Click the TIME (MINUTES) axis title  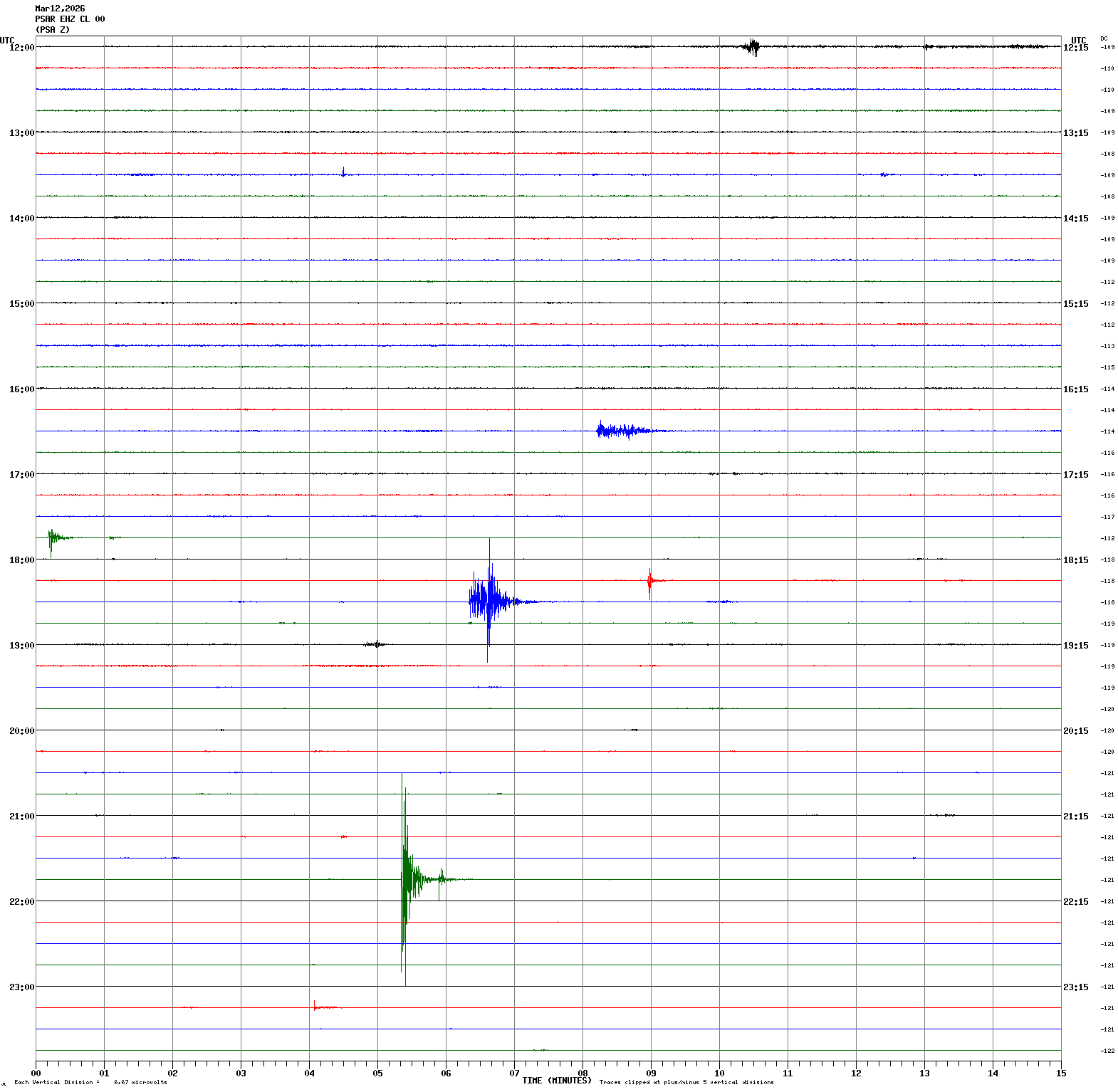[556, 1081]
